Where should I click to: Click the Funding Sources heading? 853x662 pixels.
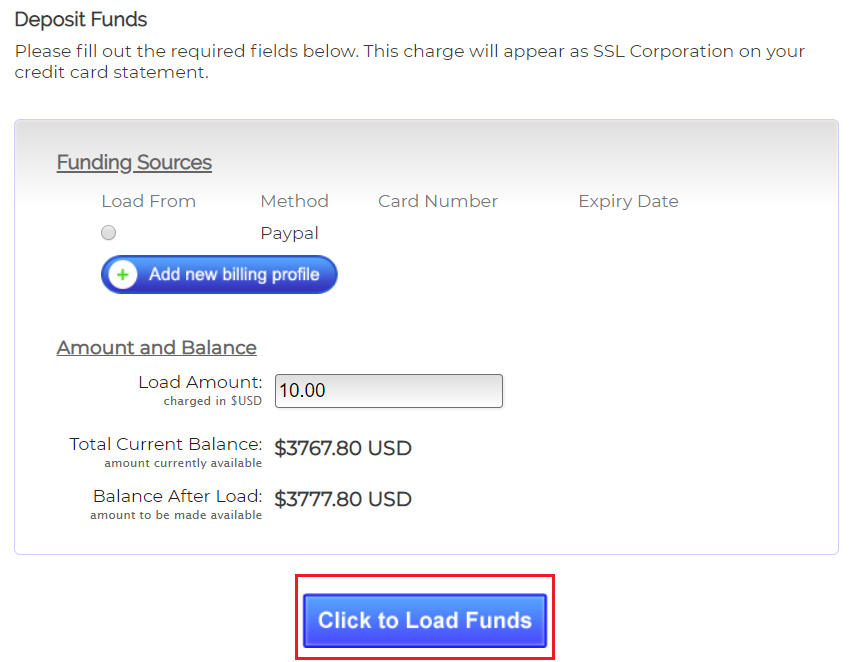[x=134, y=163]
